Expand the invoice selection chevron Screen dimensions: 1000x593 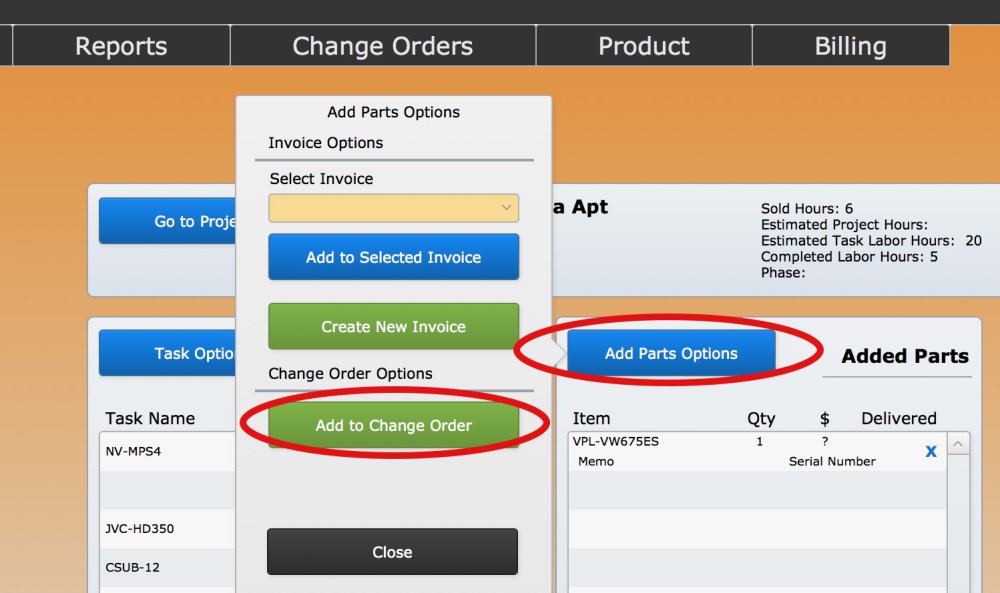[508, 208]
